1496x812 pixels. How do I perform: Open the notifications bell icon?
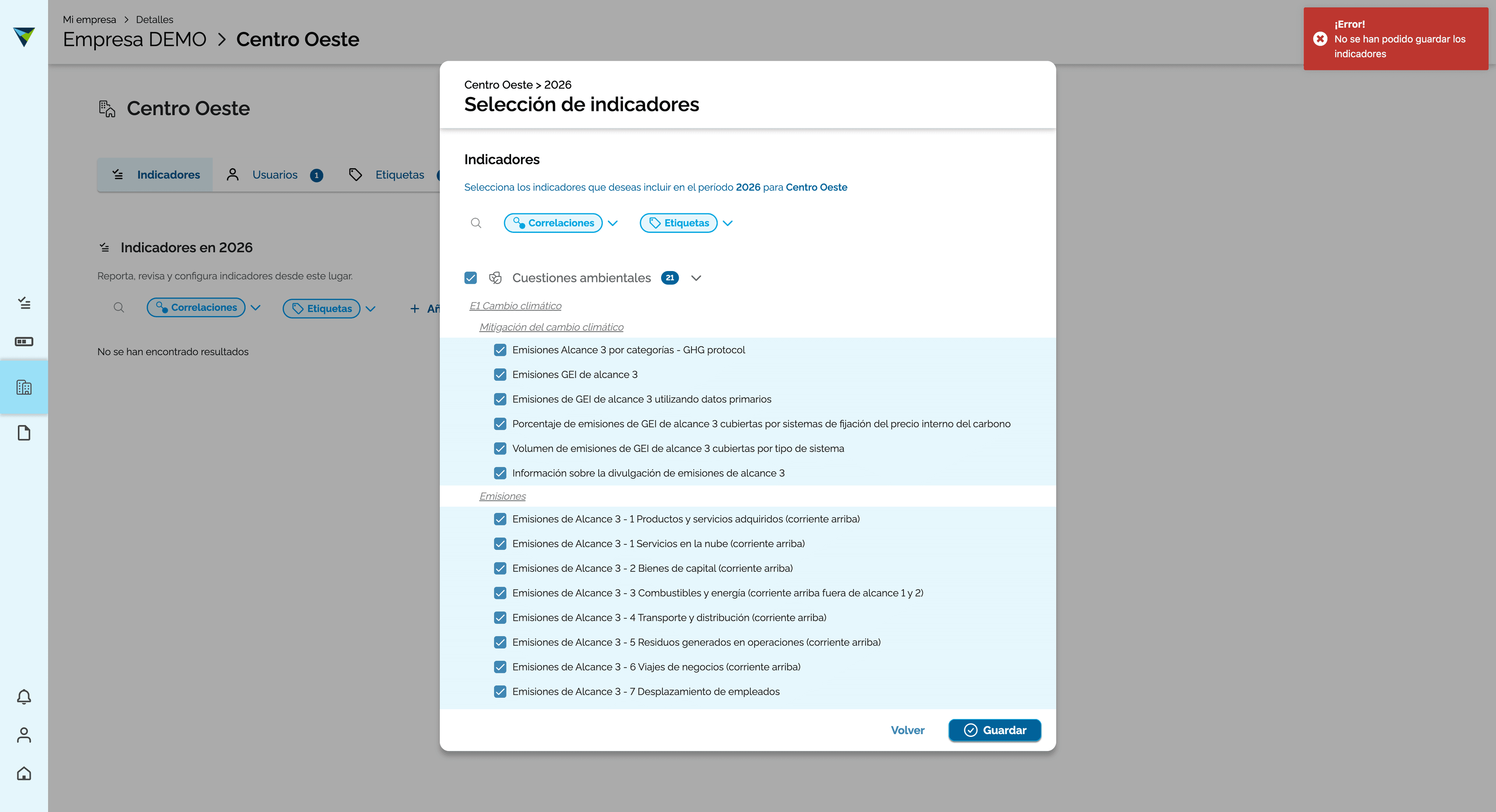(24, 696)
